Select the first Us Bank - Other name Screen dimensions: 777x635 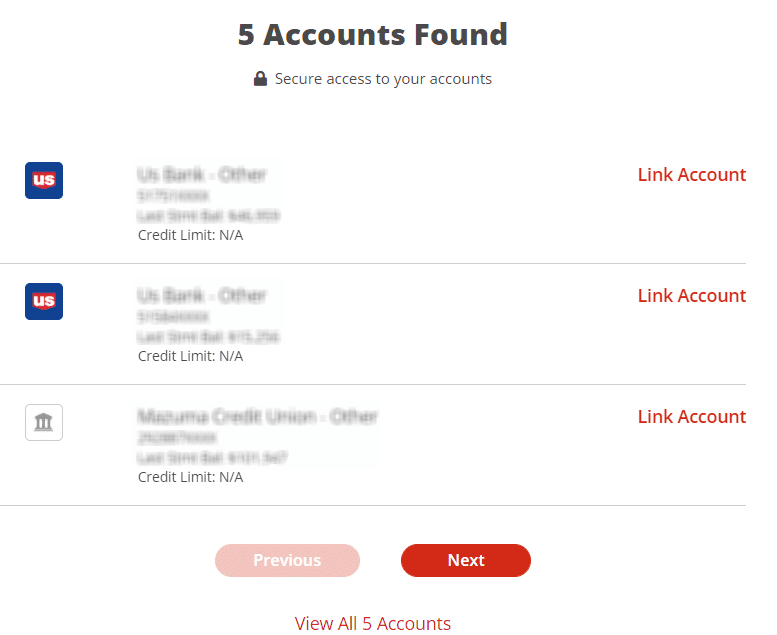(201, 175)
